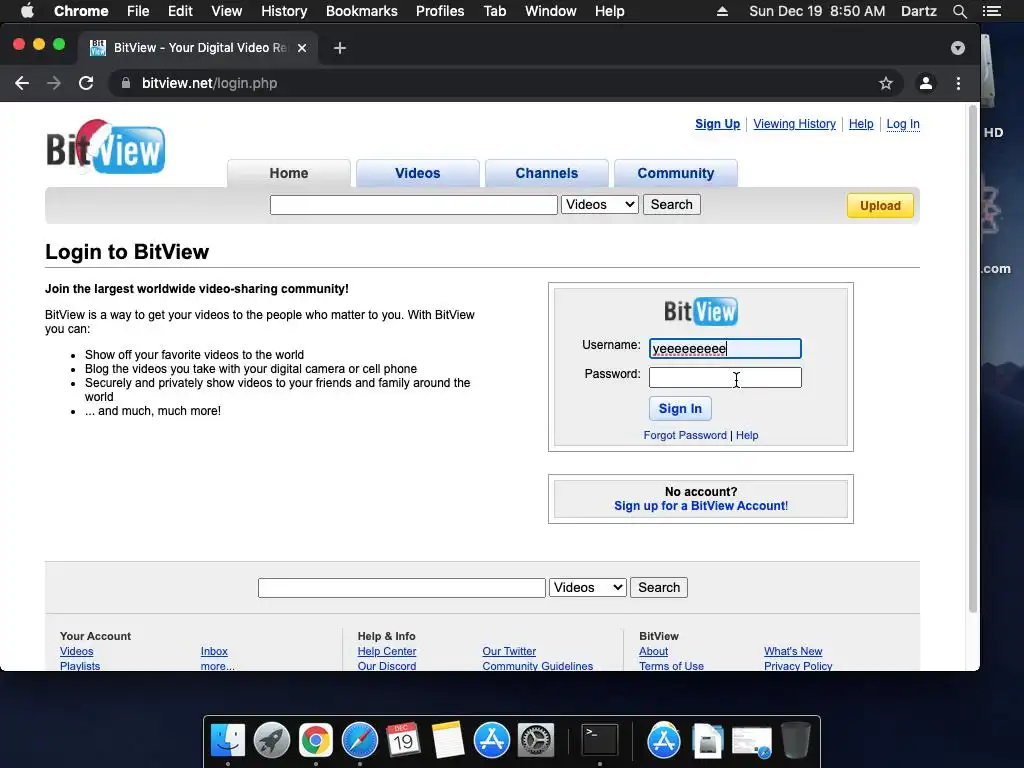Viewport: 1024px width, 768px height.
Task: Open the Profiles menu
Action: pyautogui.click(x=440, y=11)
